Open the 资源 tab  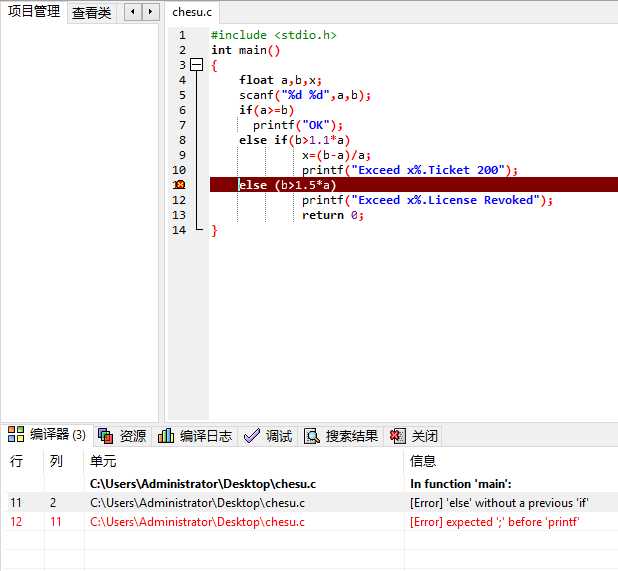pyautogui.click(x=122, y=436)
